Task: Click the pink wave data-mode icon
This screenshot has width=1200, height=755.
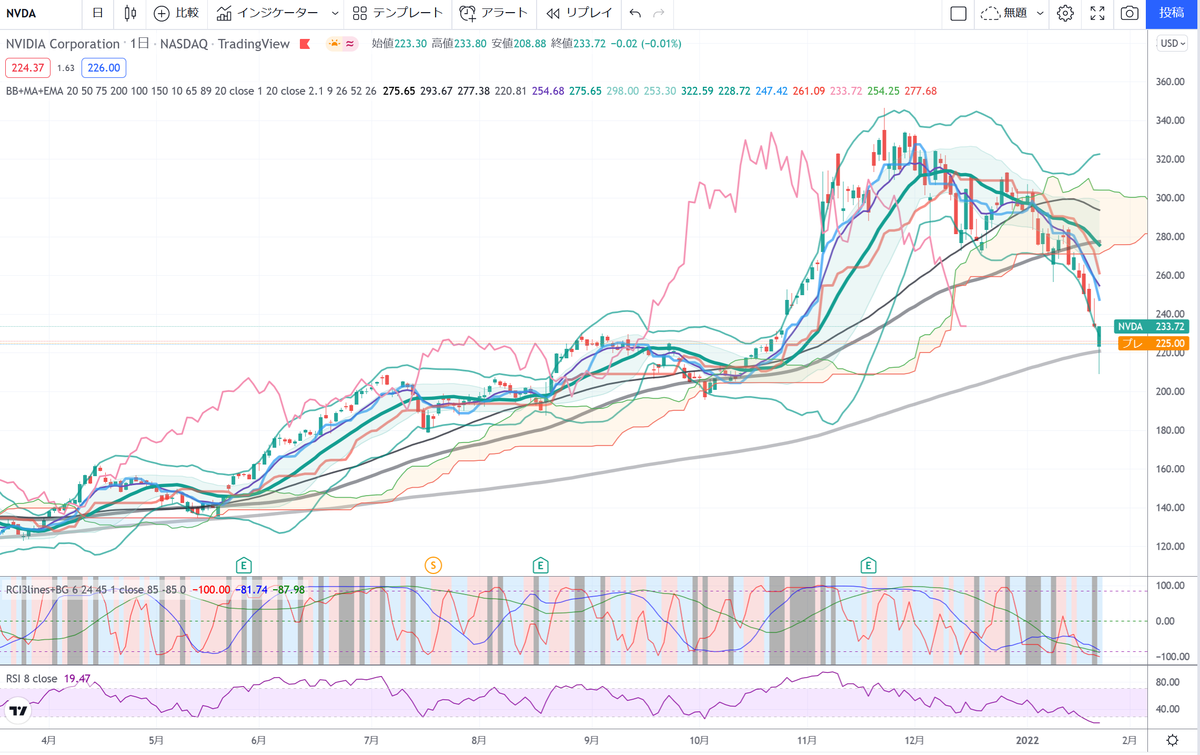Action: point(350,44)
